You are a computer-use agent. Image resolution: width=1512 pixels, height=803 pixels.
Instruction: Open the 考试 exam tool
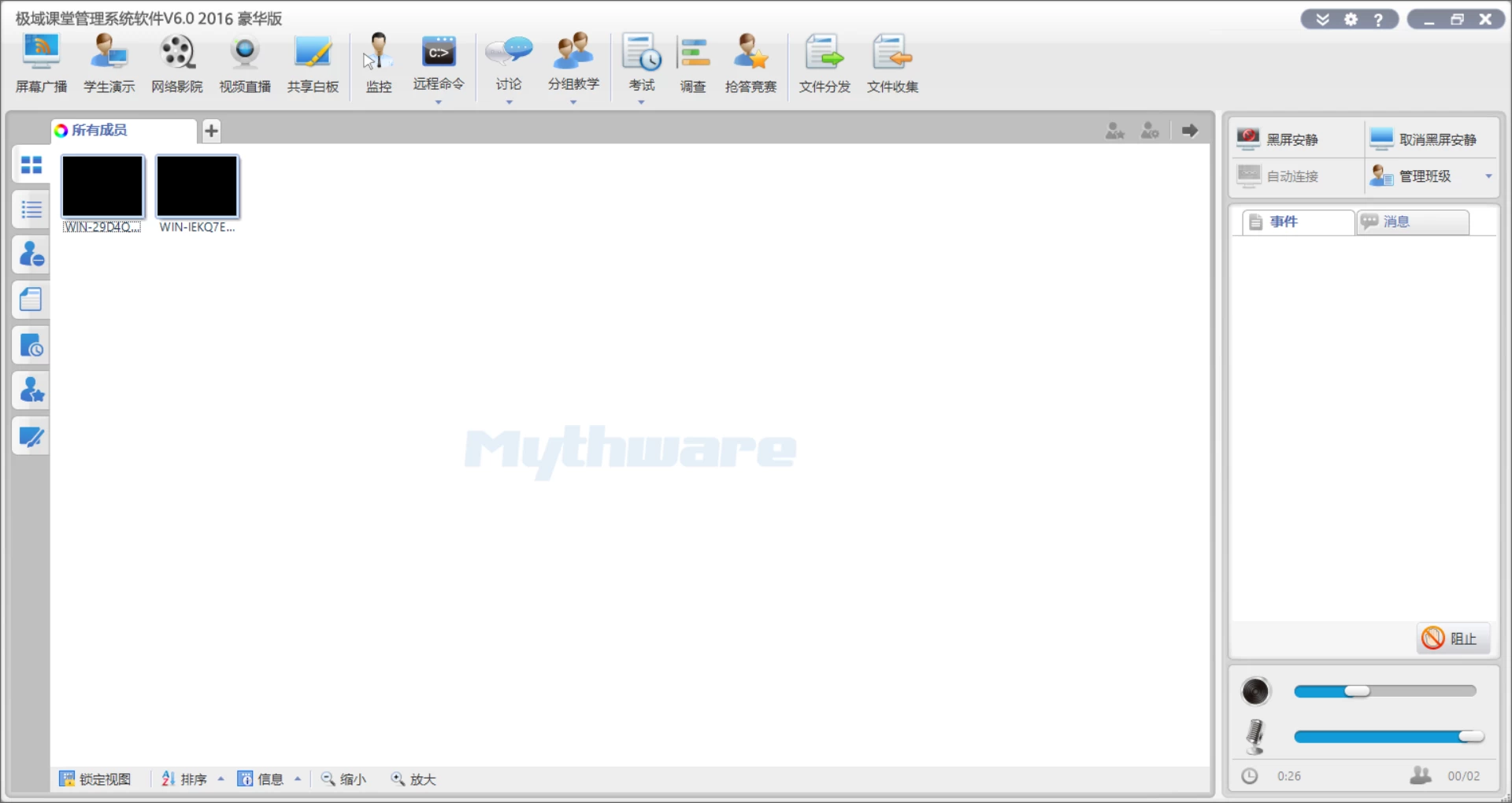(x=641, y=62)
